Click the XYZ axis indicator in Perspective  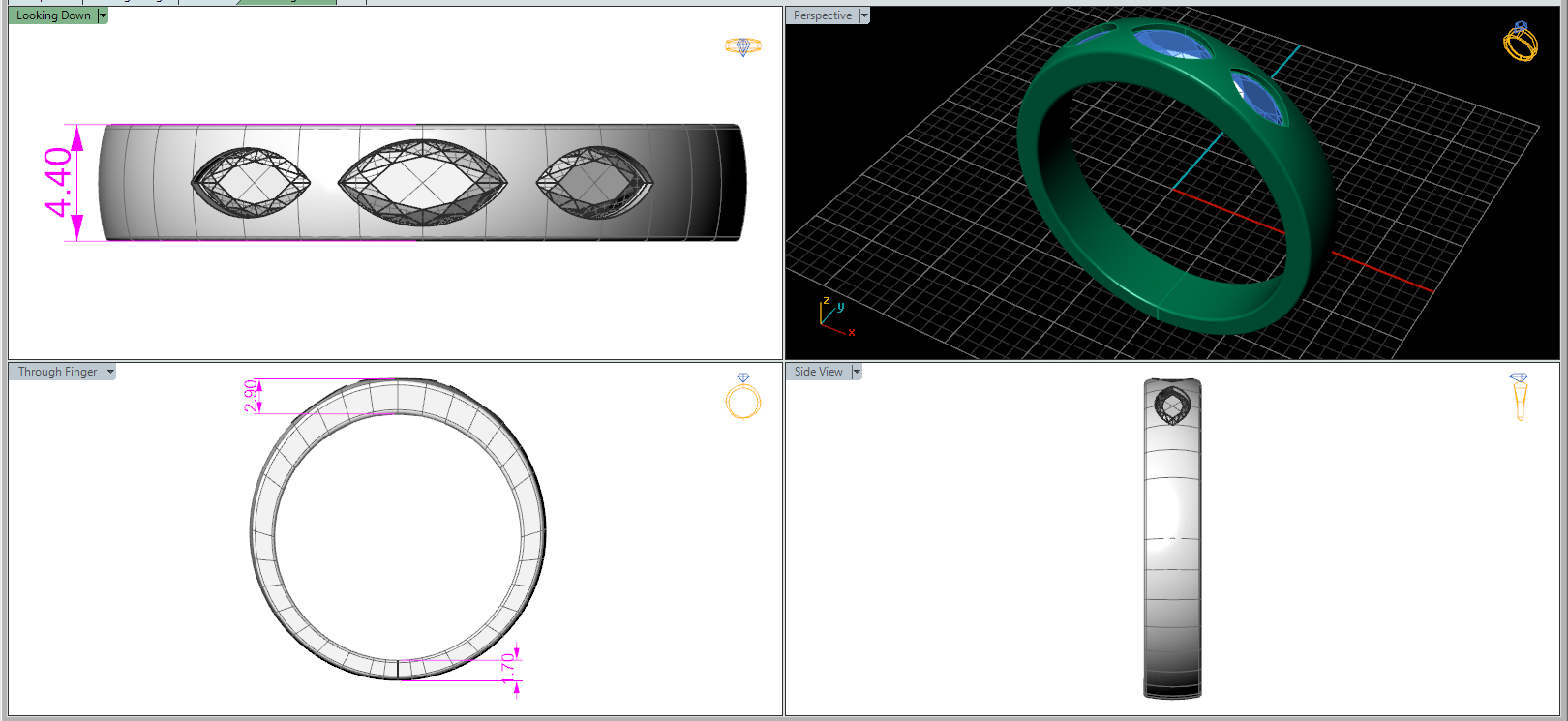(x=836, y=317)
